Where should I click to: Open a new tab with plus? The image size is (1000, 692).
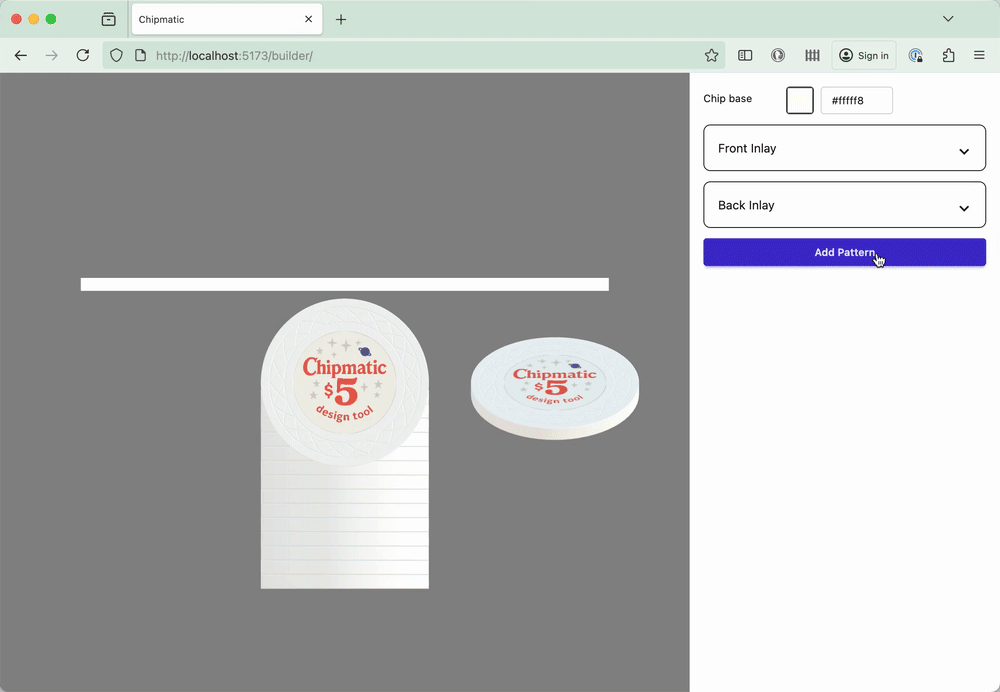341,19
